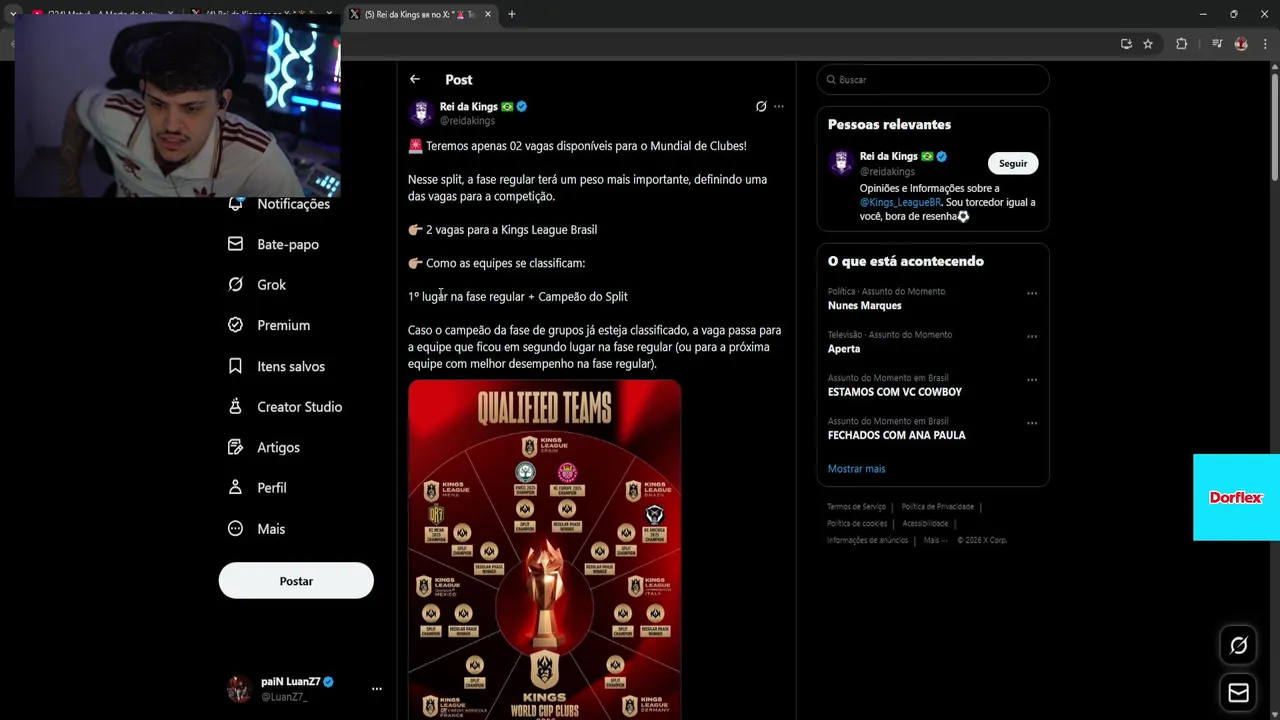Click Seguir to follow Rei da Kings
1280x720 pixels.
[1013, 163]
